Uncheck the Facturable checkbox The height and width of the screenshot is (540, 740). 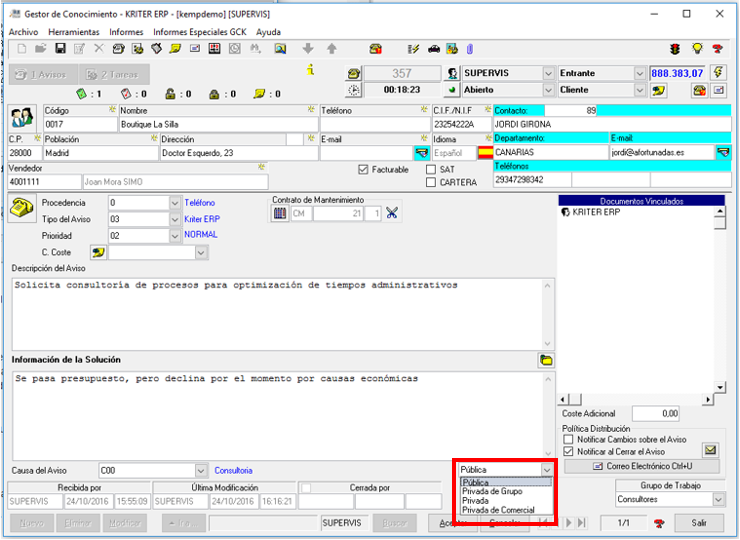click(x=363, y=169)
